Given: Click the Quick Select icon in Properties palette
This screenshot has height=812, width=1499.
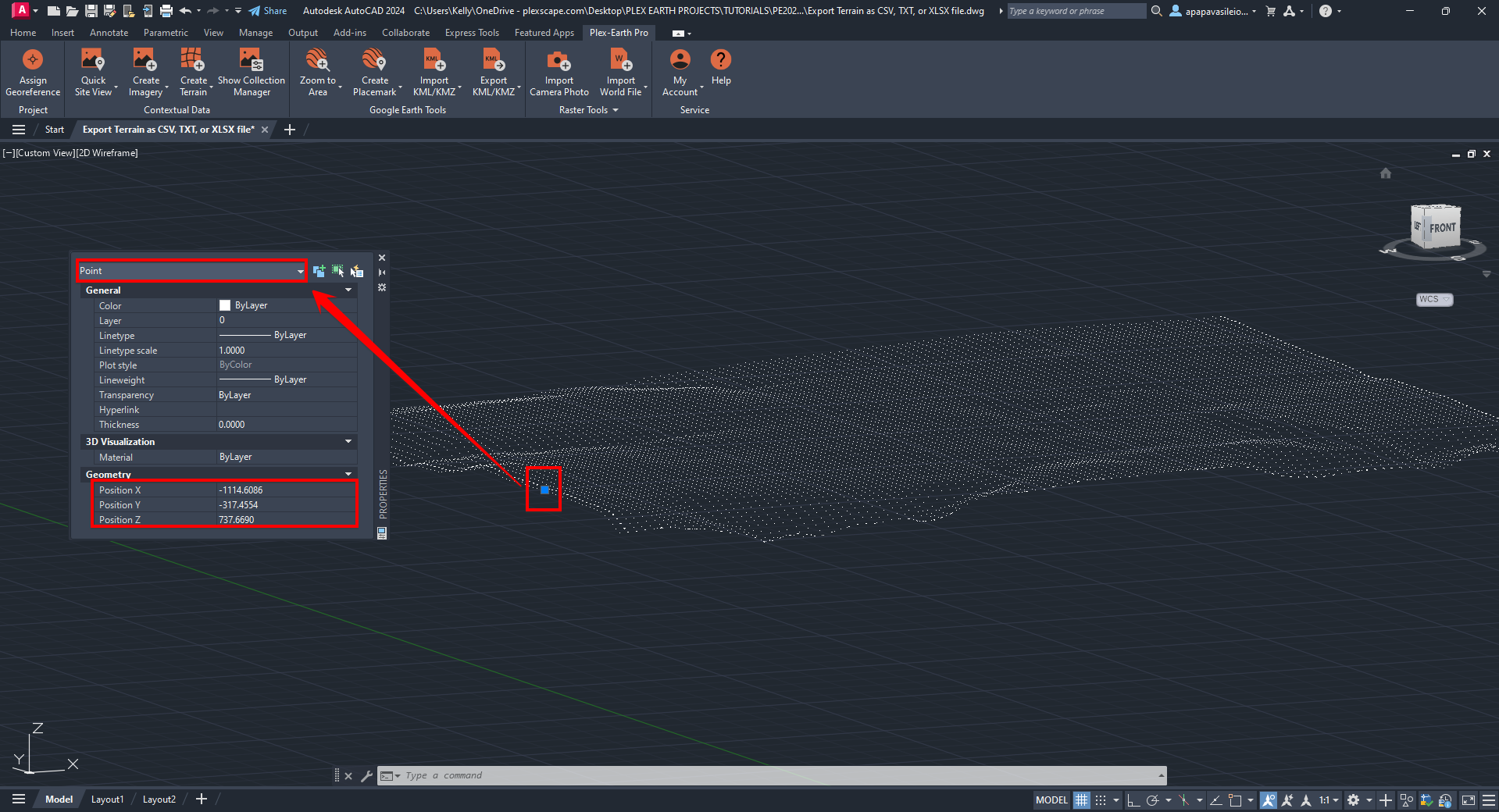Looking at the screenshot, I should tap(357, 271).
